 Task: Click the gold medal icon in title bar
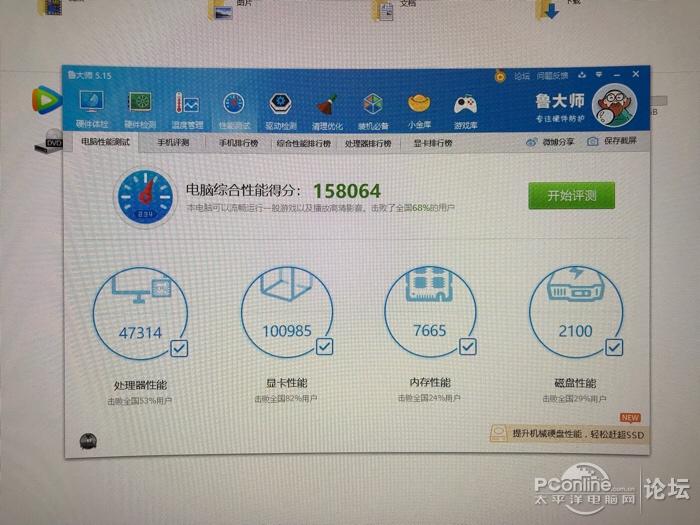pyautogui.click(x=500, y=76)
